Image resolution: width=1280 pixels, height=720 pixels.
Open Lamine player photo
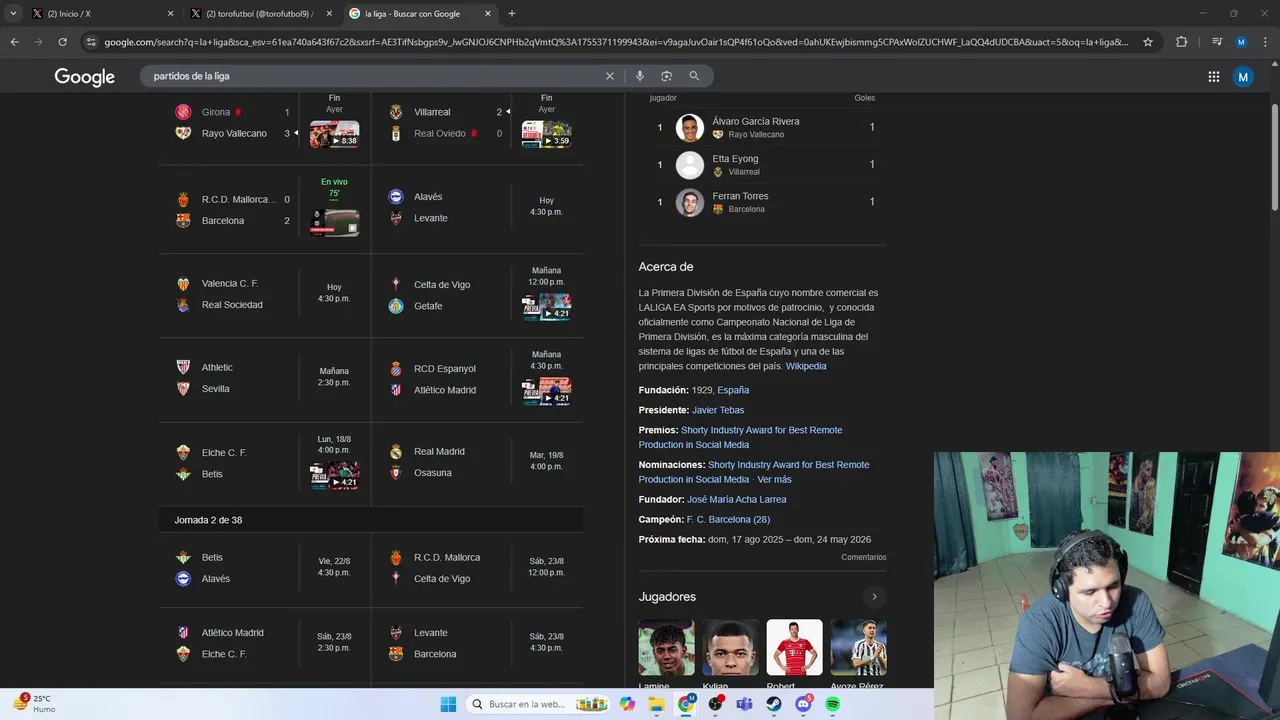[666, 648]
